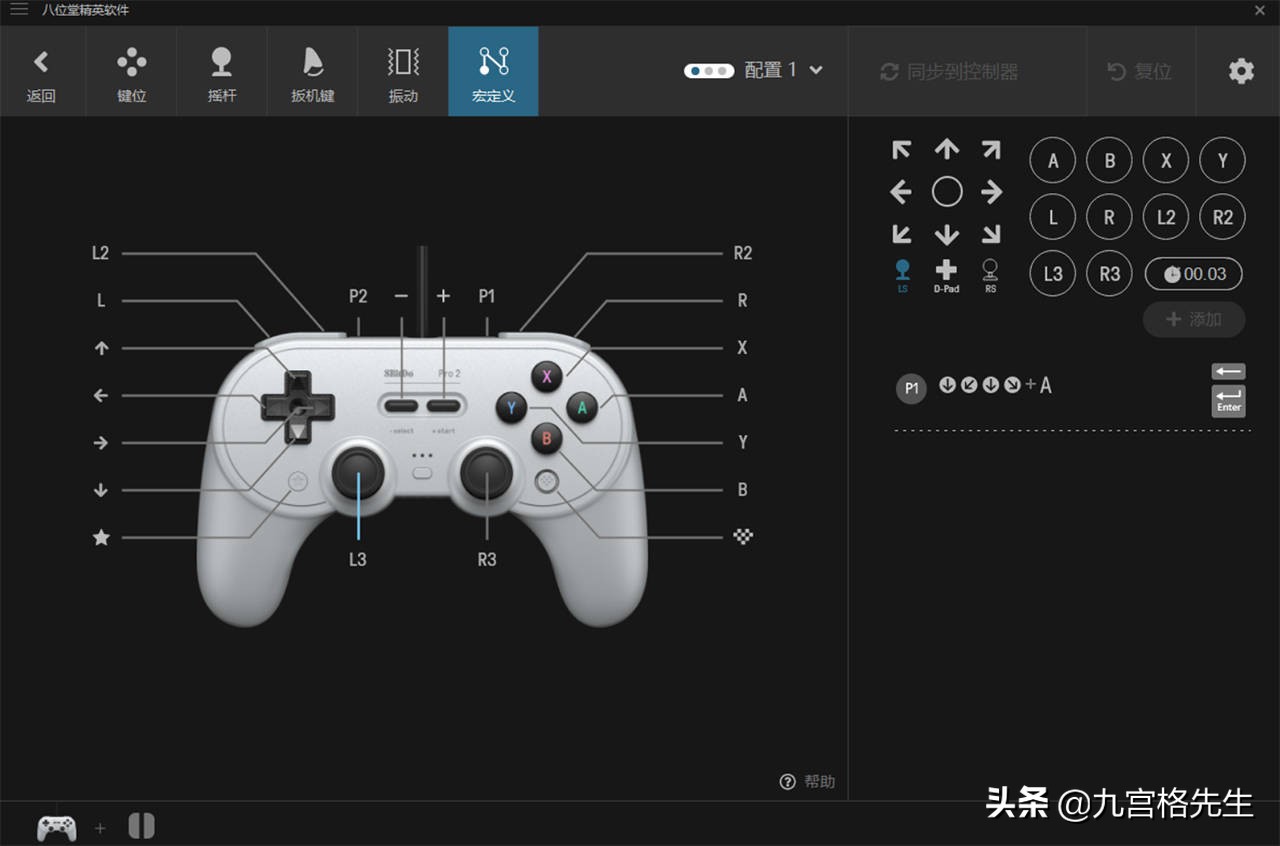Click the gamepad icon in bottom bar
1280x846 pixels.
[57, 826]
